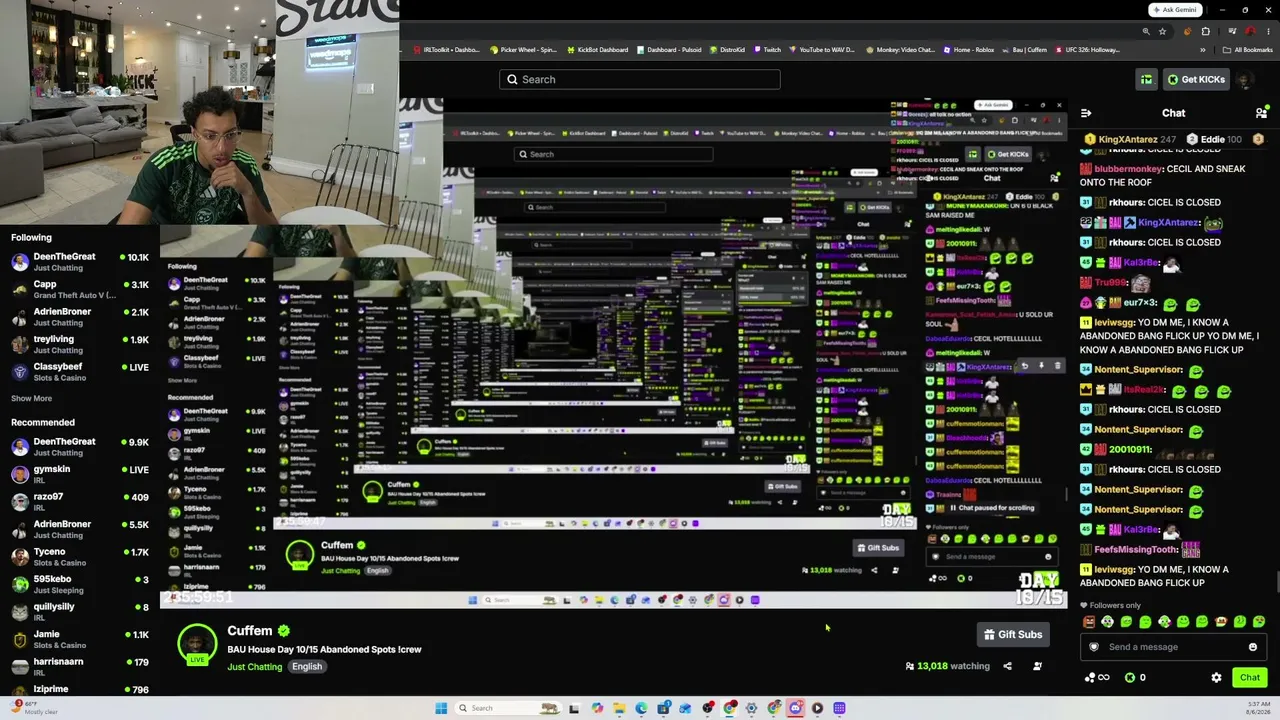
Task: Open the taskbar clock showing 5:37 AM
Action: coord(1258,708)
